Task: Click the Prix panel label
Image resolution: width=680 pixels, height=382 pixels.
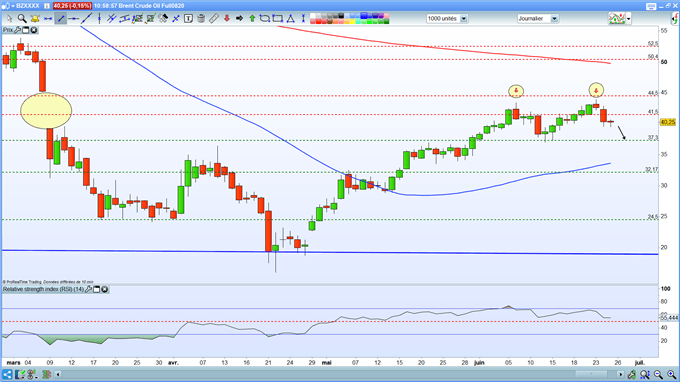Action: (x=8, y=30)
